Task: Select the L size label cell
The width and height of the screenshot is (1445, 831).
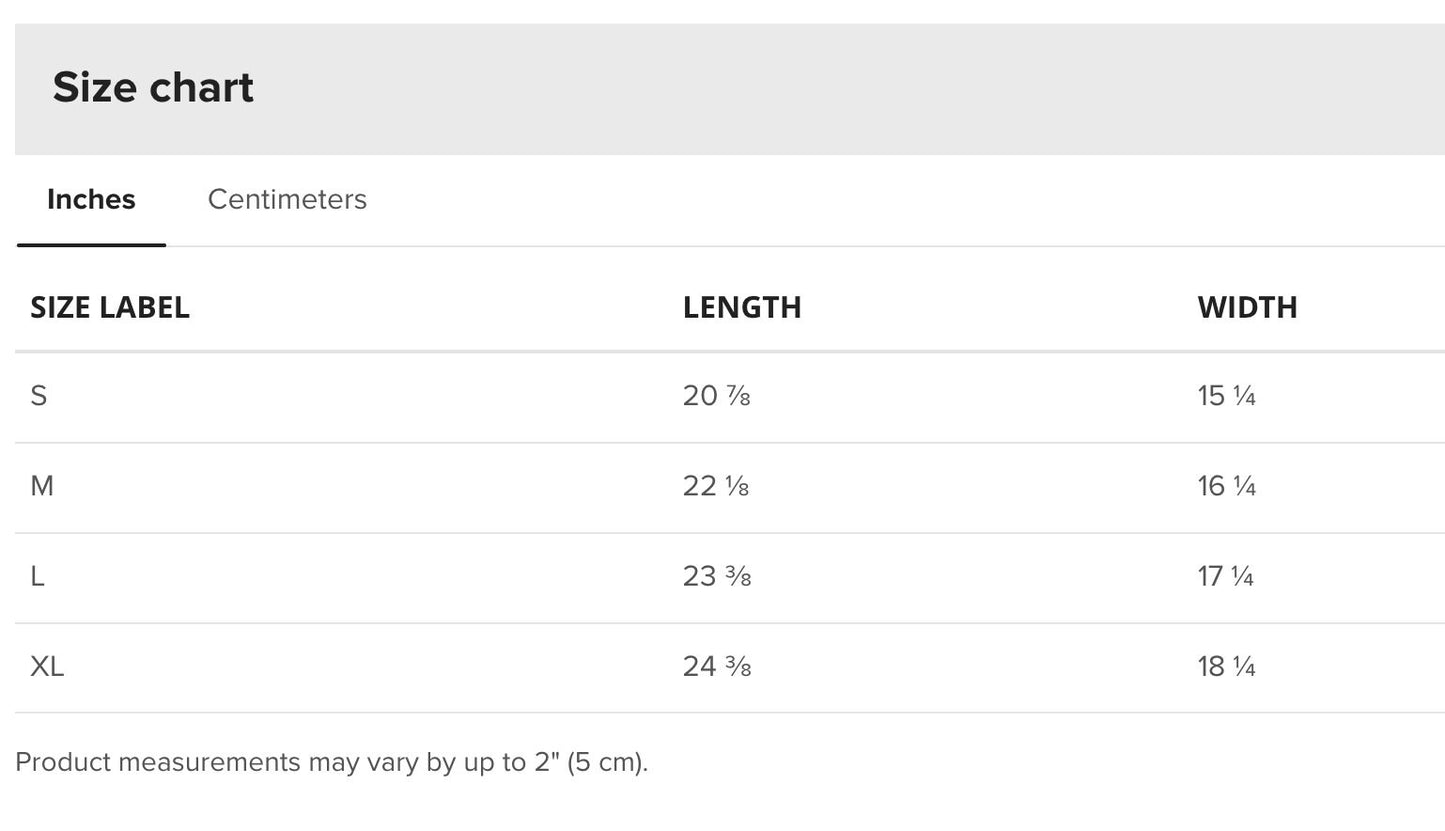Action: pos(38,576)
